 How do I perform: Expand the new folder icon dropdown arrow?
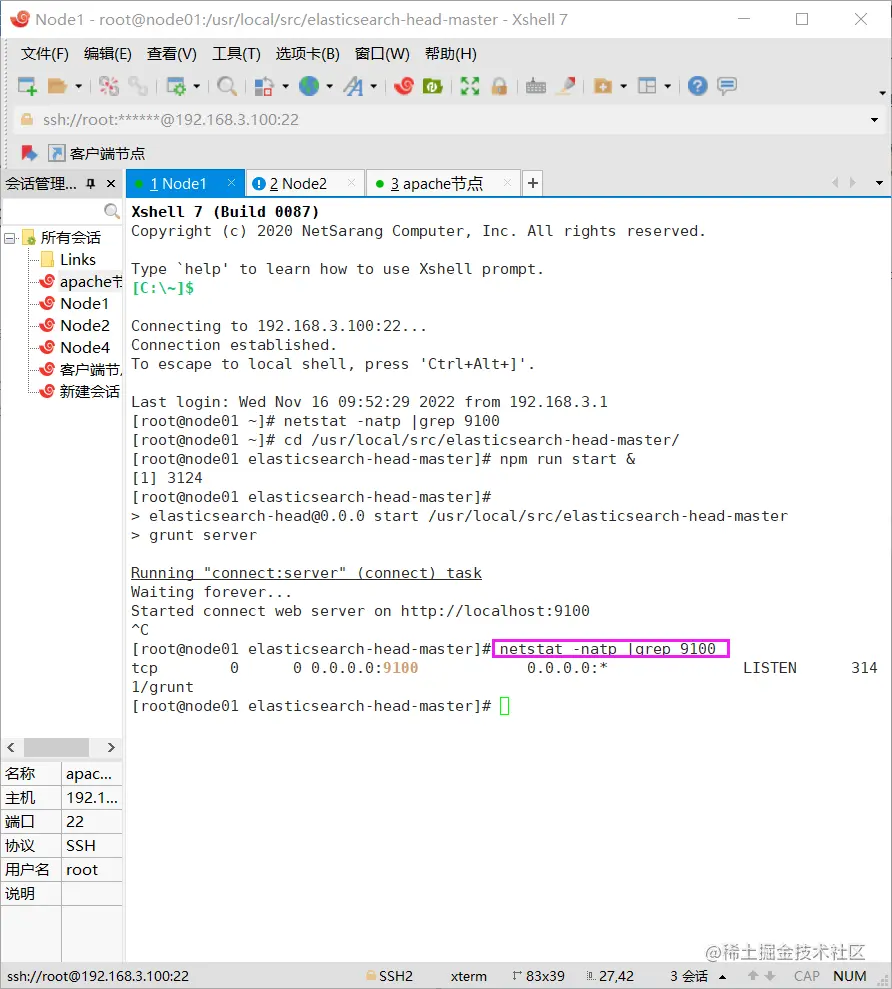(x=623, y=86)
